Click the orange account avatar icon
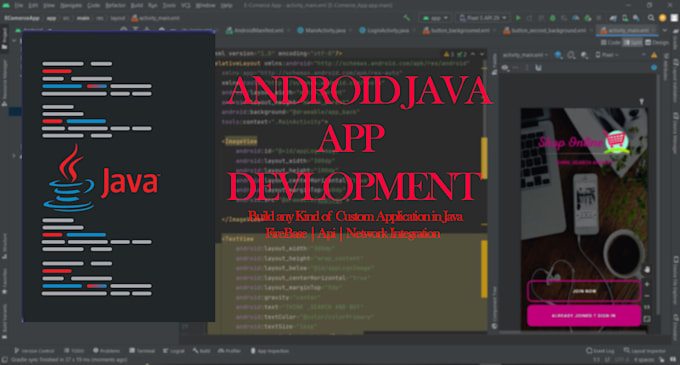 (662, 18)
